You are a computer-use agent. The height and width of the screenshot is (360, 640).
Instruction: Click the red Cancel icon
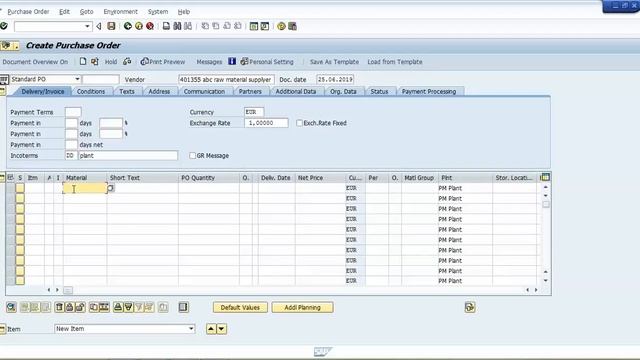pos(150,26)
